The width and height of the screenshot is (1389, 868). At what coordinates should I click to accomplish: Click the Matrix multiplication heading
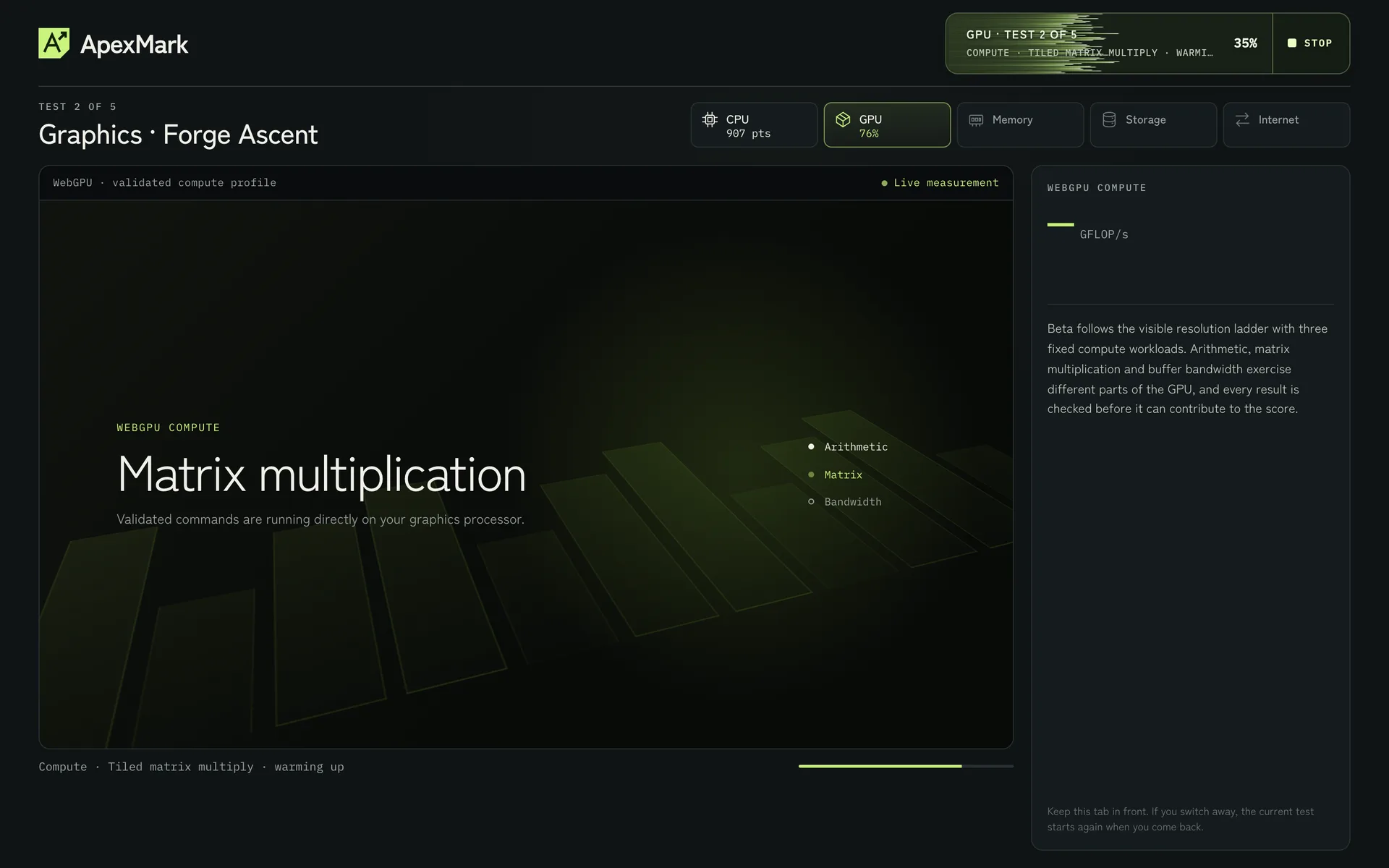321,475
